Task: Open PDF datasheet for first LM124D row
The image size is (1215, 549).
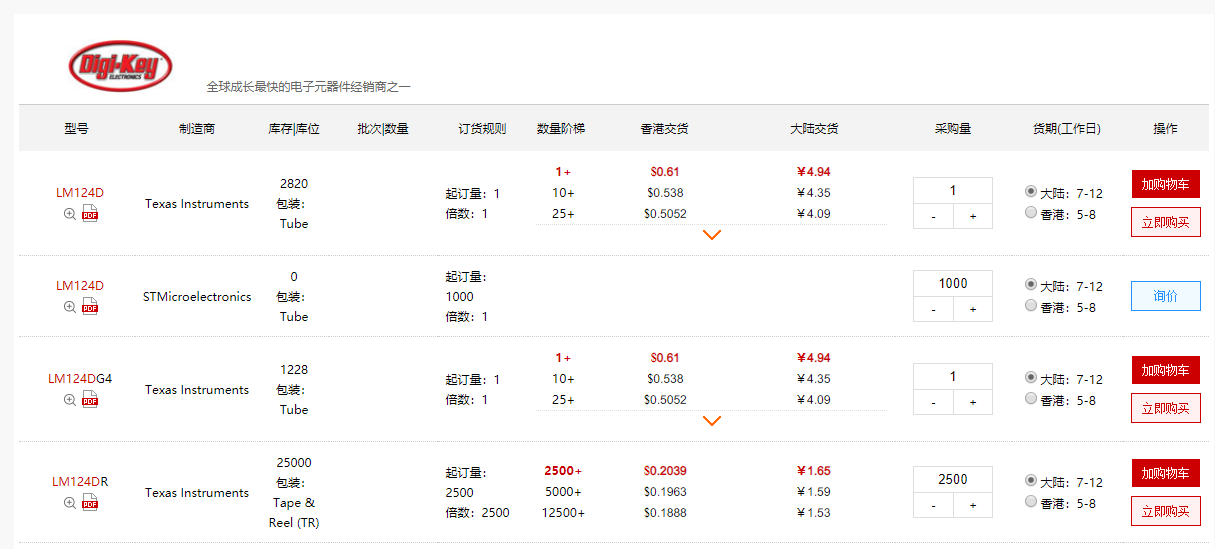Action: pyautogui.click(x=90, y=214)
